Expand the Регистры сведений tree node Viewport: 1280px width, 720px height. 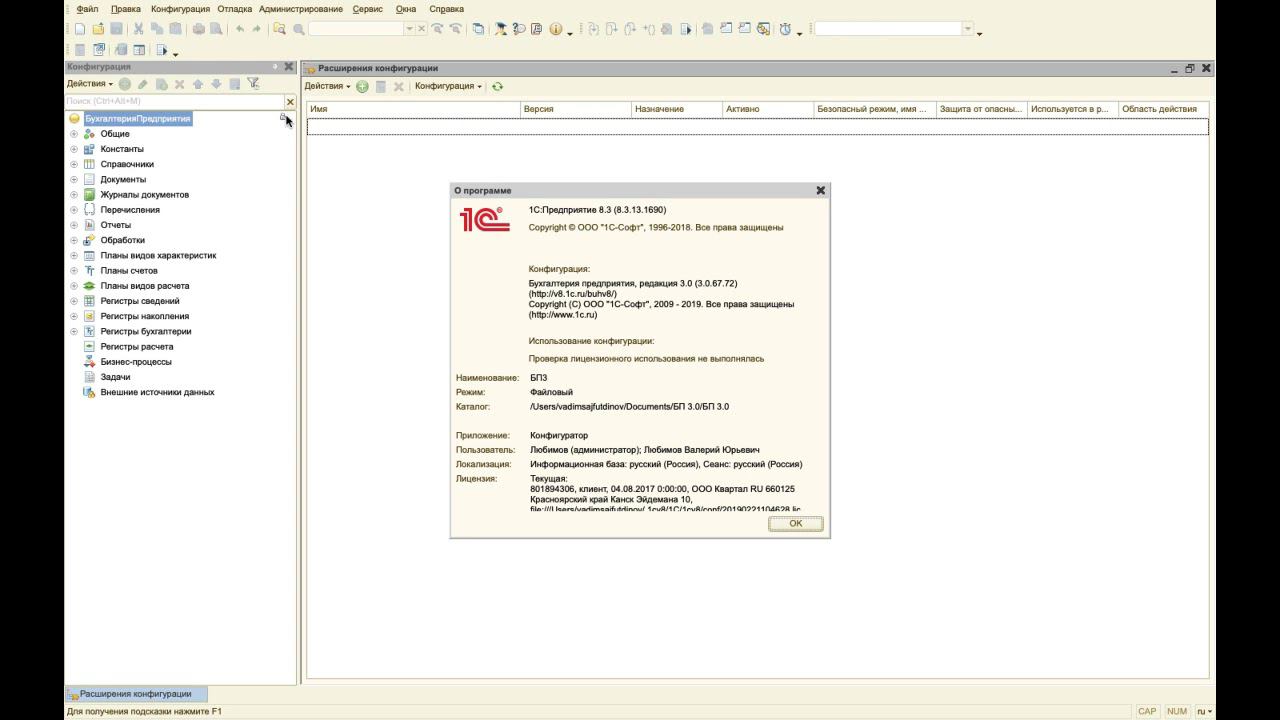click(73, 301)
